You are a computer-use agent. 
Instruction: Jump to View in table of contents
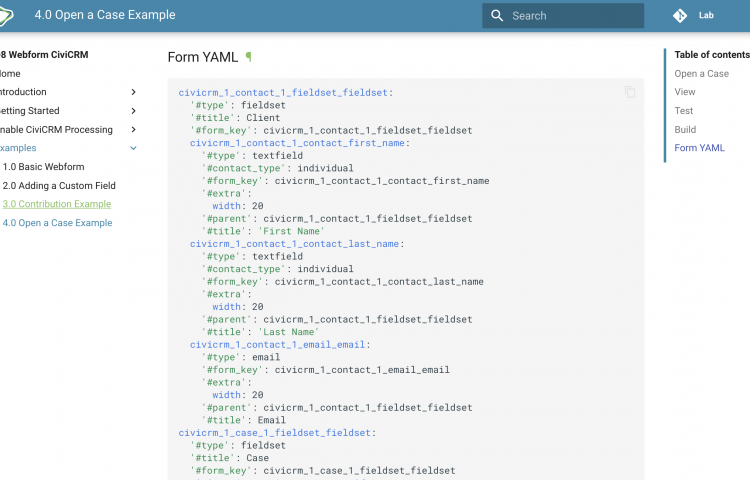(x=684, y=92)
